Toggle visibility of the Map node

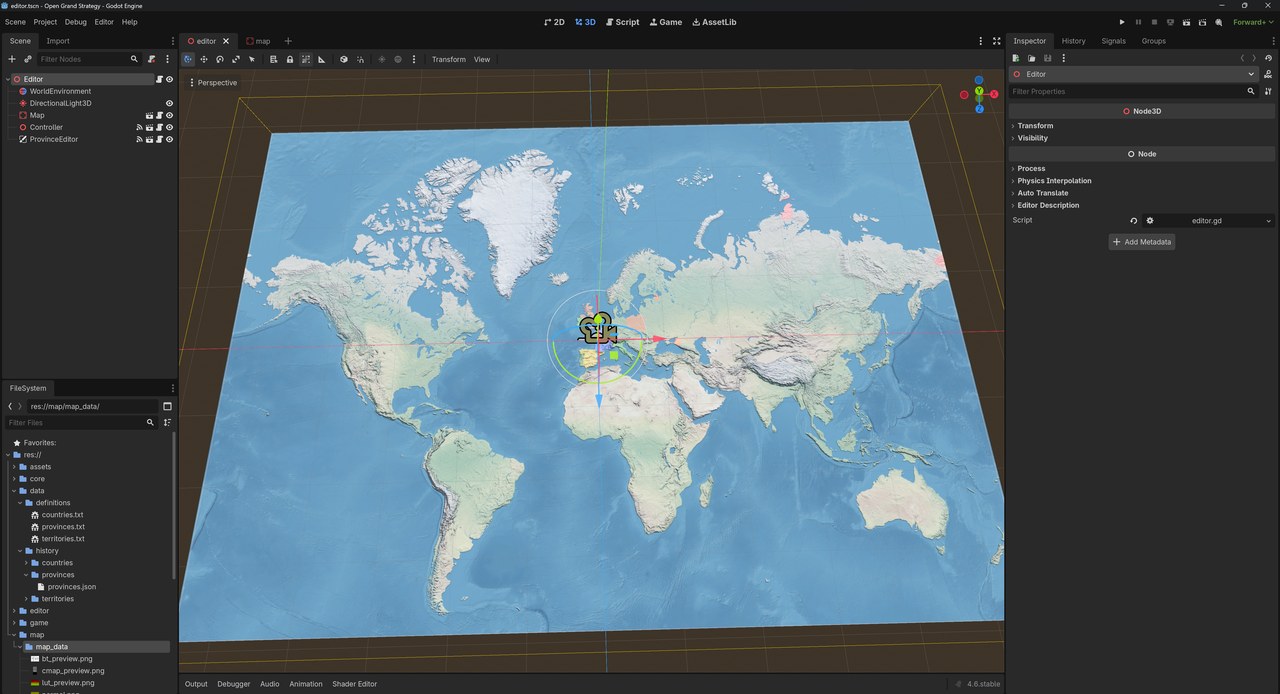click(x=169, y=115)
